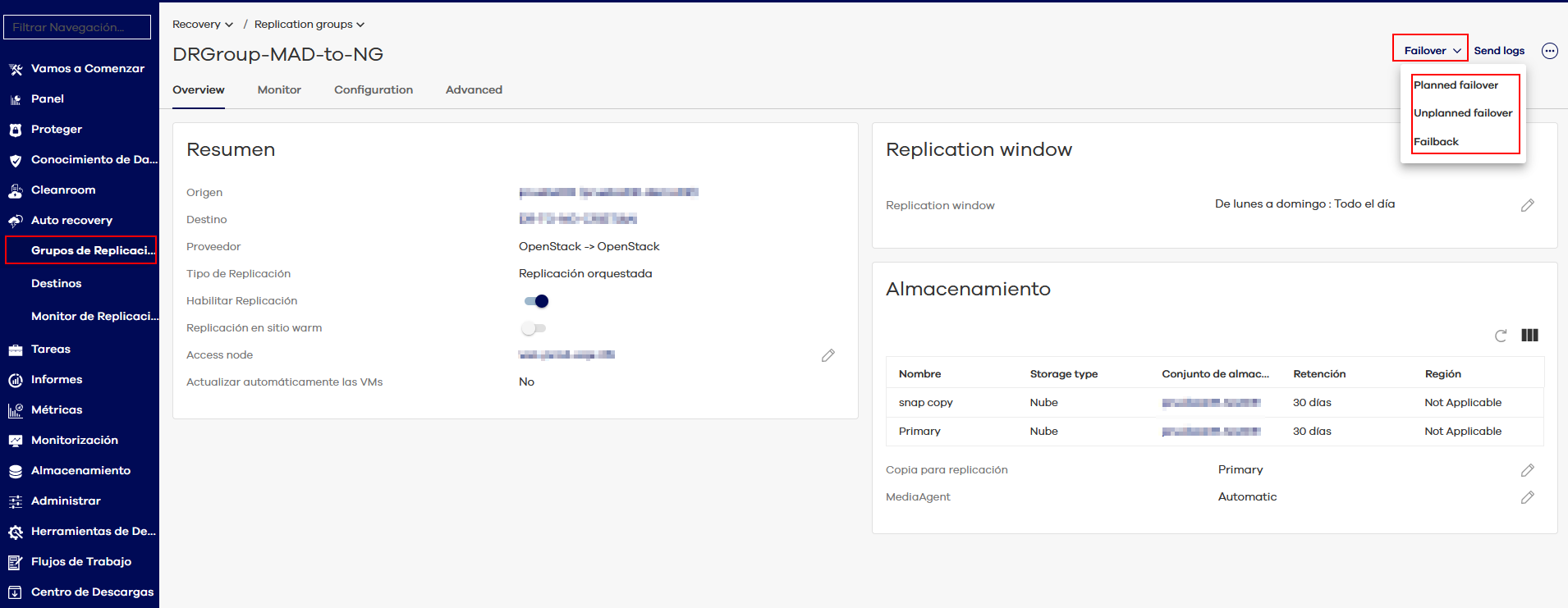Image resolution: width=1568 pixels, height=608 pixels.
Task: Click the pencil icon next to Access node
Action: tap(828, 355)
